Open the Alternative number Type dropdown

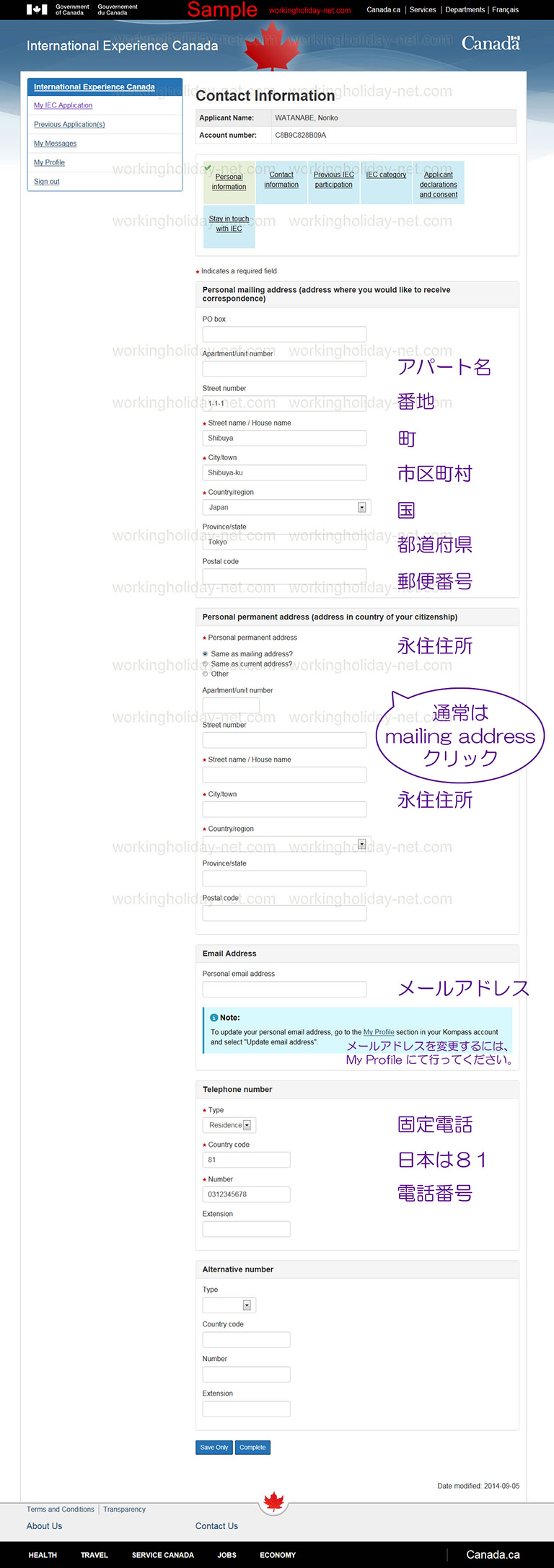pyautogui.click(x=229, y=1305)
